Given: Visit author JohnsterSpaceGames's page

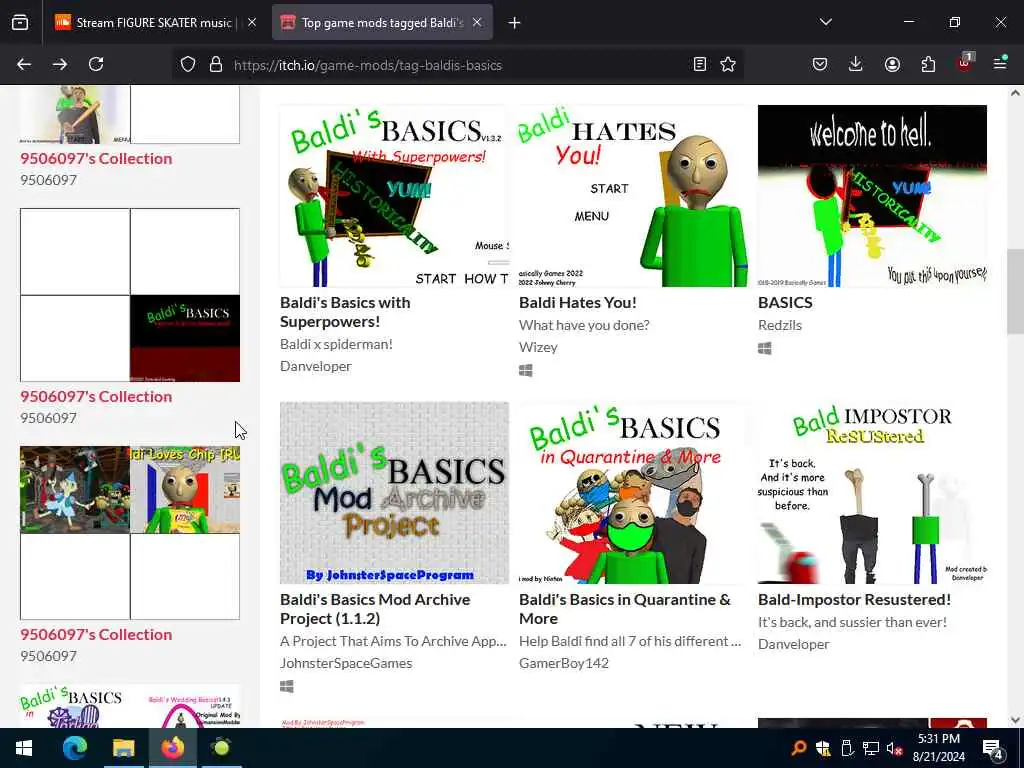Looking at the screenshot, I should click(346, 663).
